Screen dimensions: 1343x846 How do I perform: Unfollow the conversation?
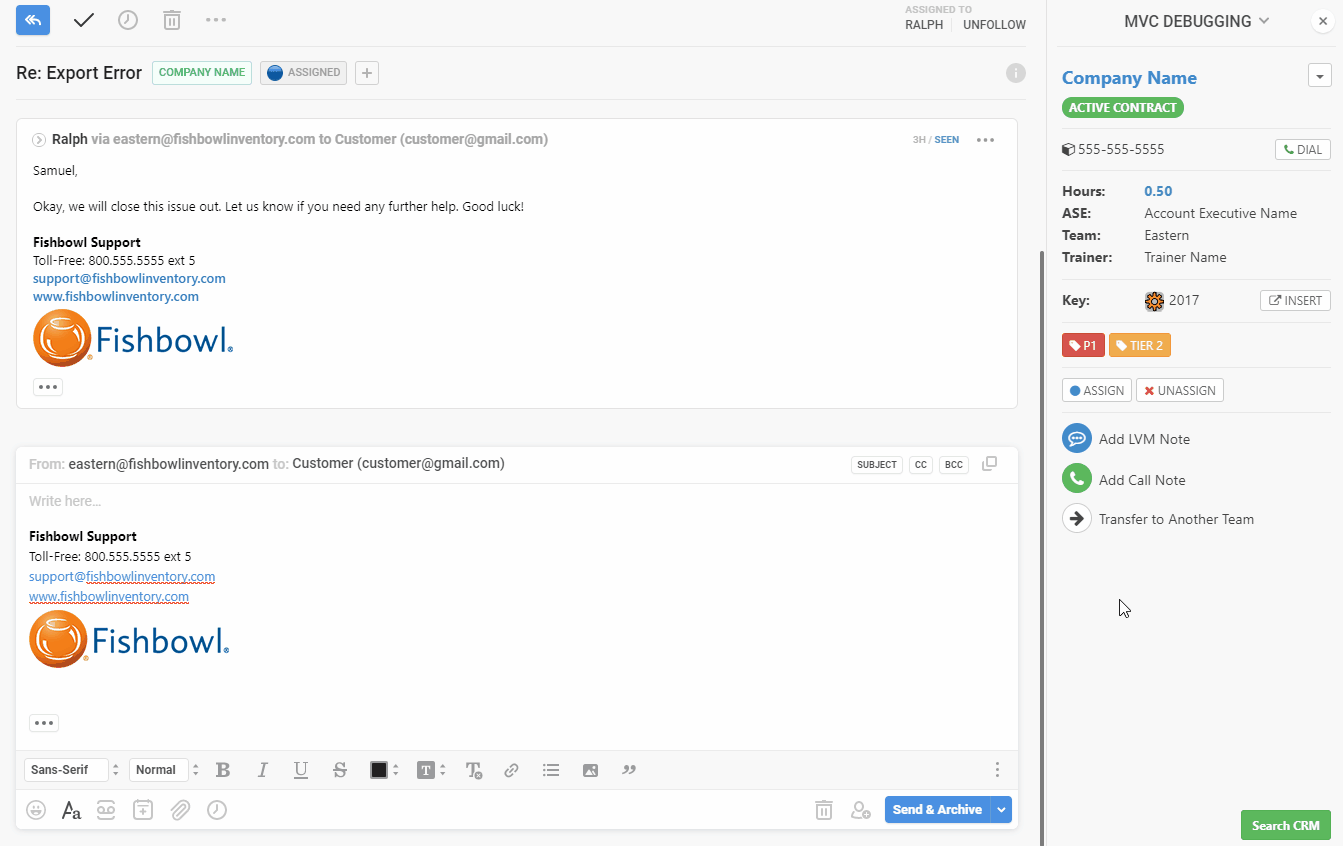(993, 24)
